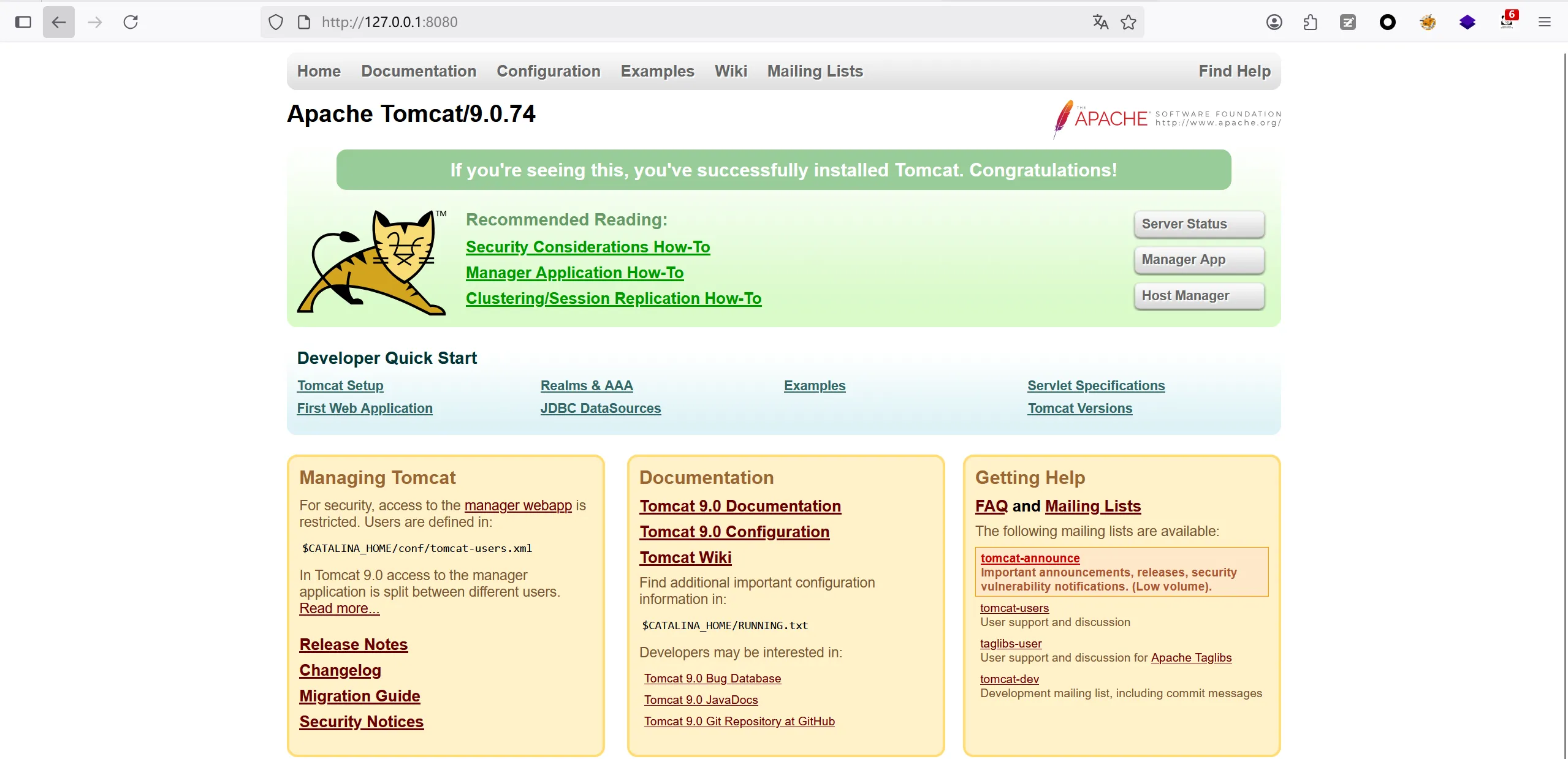Open Security Considerations How-To link
Screen dimensions: 1568x759
[587, 247]
